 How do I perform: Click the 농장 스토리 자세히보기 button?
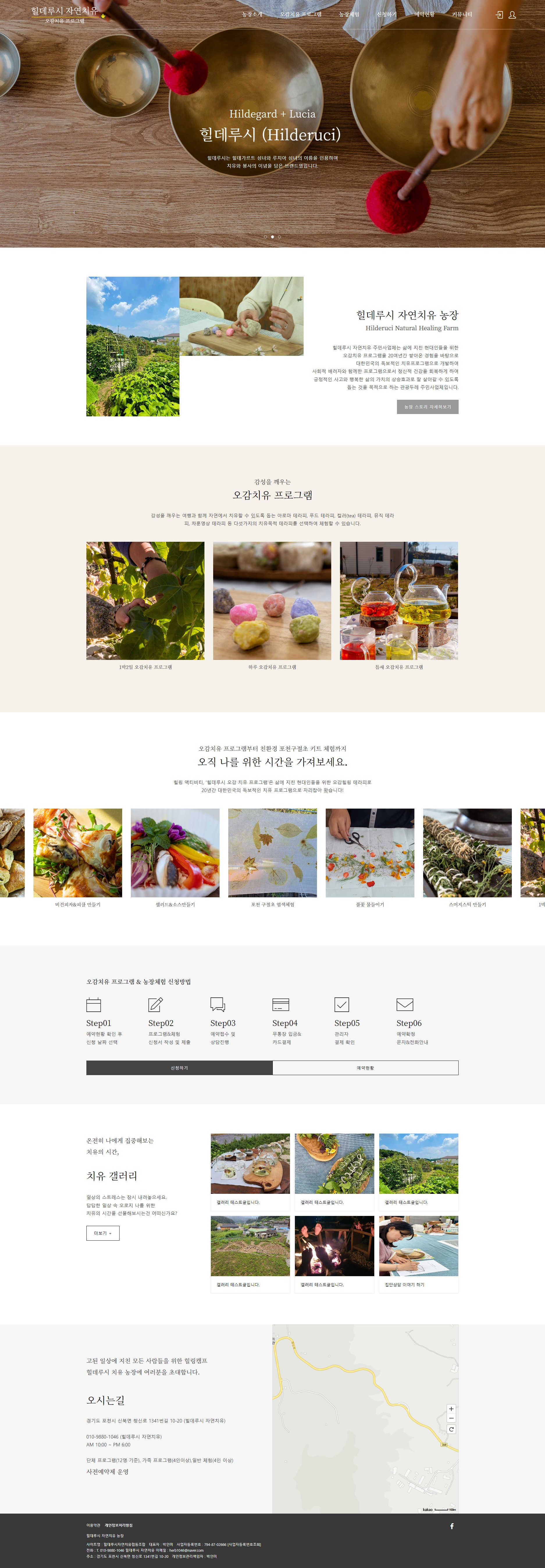point(428,406)
